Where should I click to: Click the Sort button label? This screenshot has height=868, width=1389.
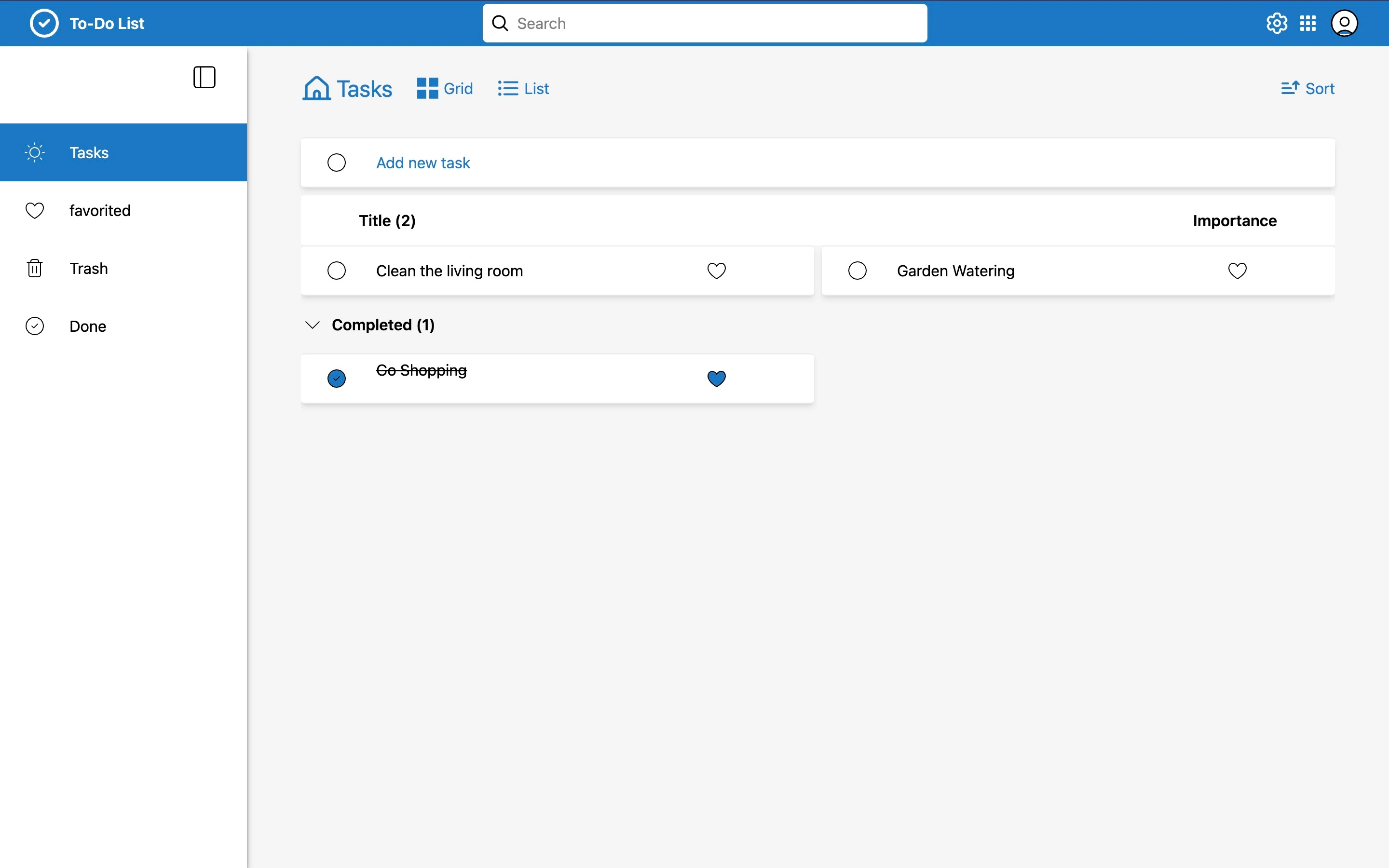[1320, 88]
